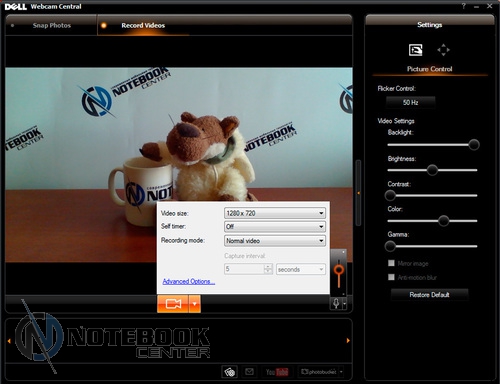Toggle the Anti-motion blur checkbox
The width and height of the screenshot is (500, 384).
pos(391,277)
